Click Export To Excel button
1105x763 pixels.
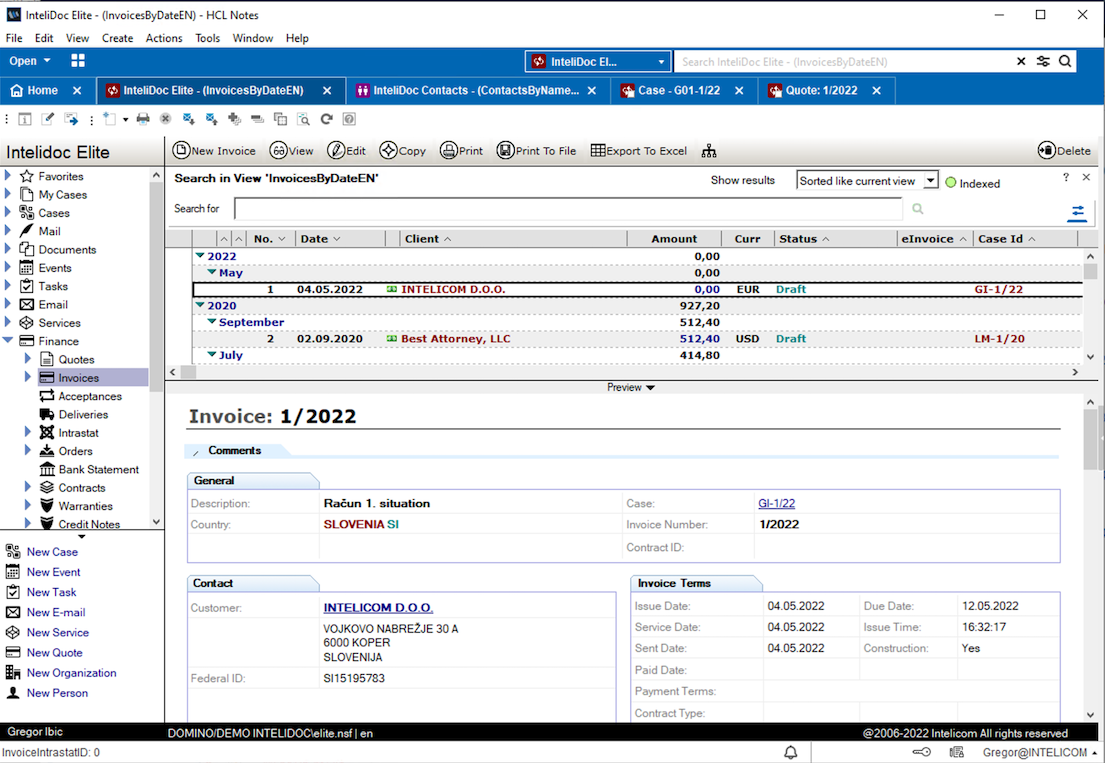(638, 151)
